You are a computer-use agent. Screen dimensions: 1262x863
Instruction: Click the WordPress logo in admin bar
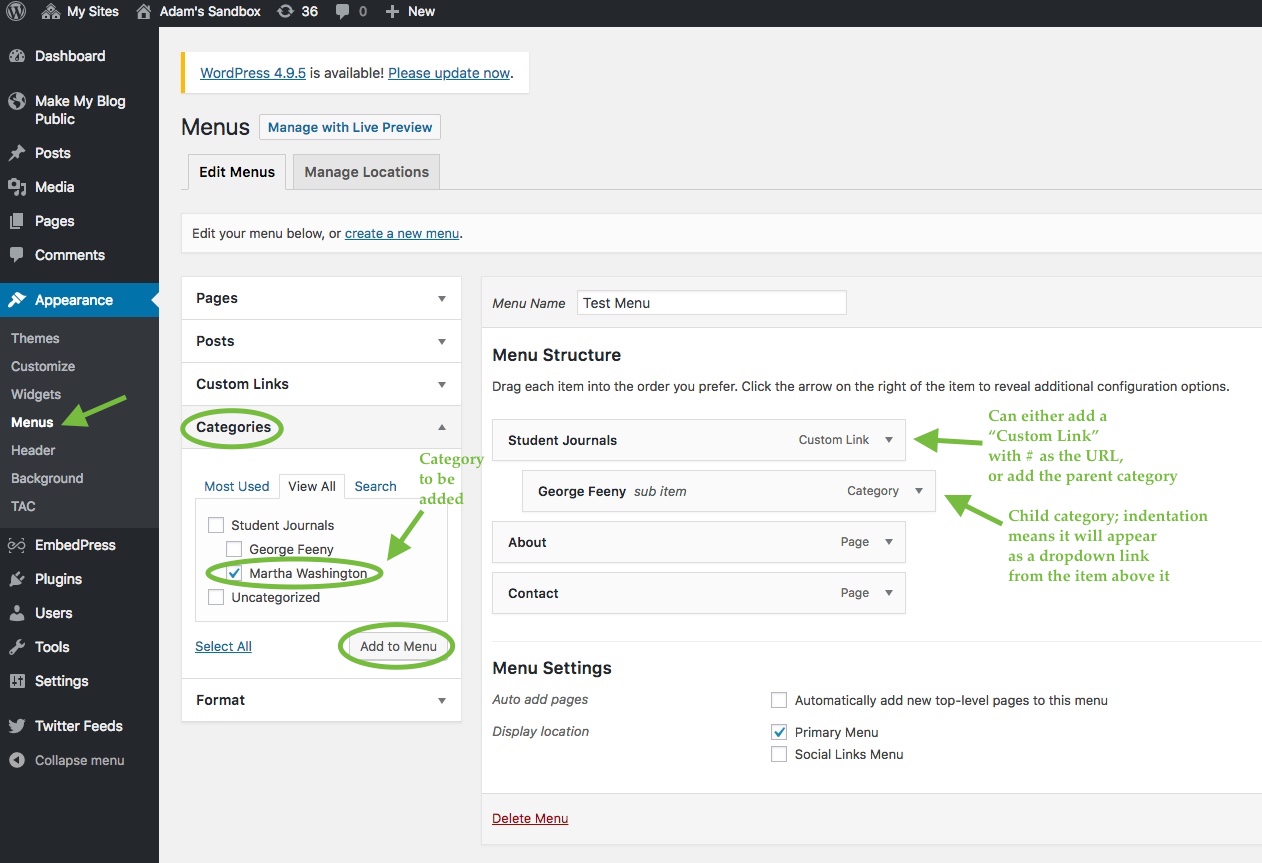coord(17,12)
